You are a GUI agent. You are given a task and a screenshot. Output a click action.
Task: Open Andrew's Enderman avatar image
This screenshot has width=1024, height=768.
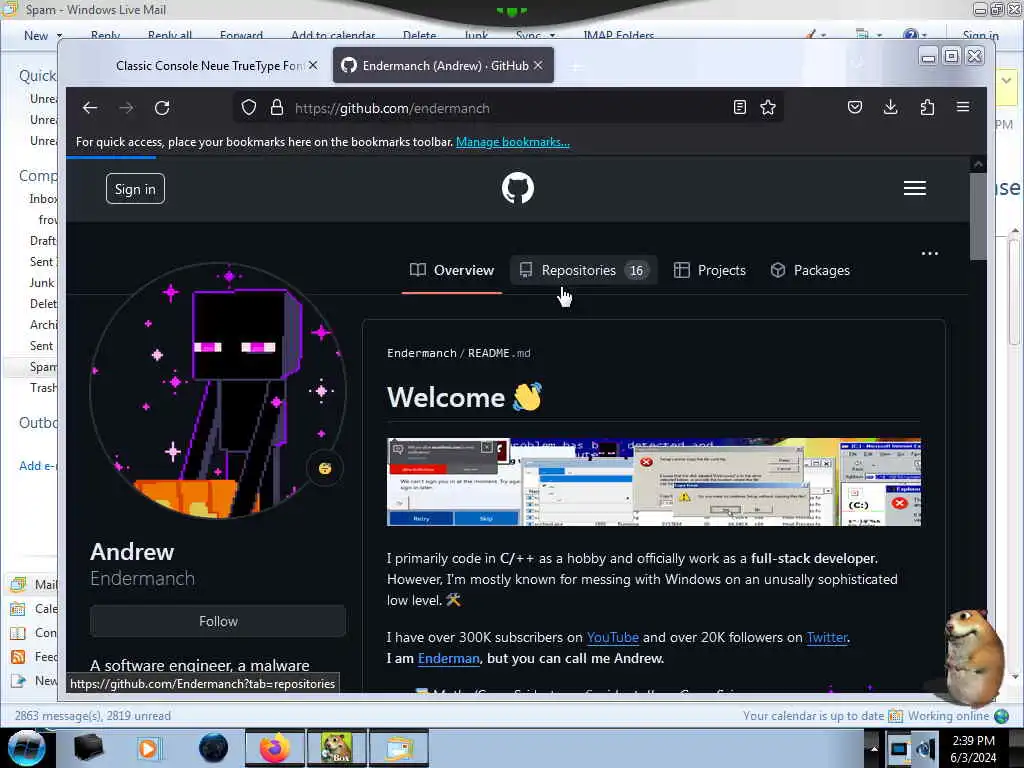218,391
